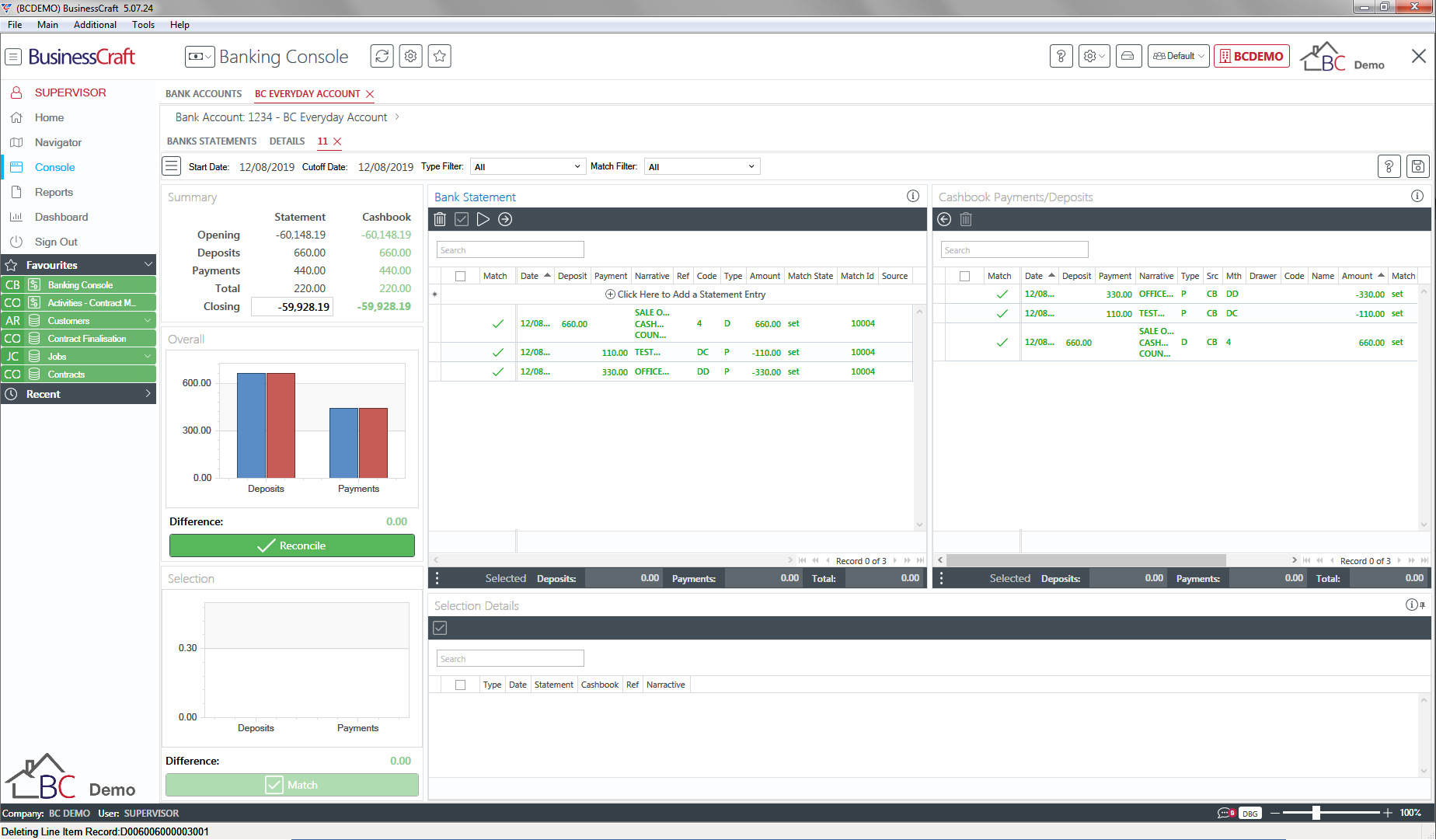Image resolution: width=1436 pixels, height=840 pixels.
Task: Click the info icon on Selection Details panel
Action: pyautogui.click(x=1412, y=605)
